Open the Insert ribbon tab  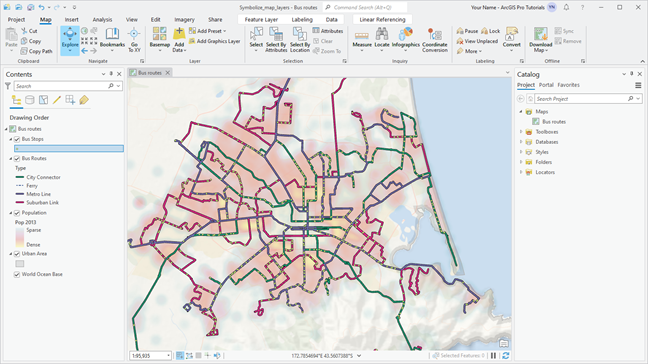click(71, 19)
